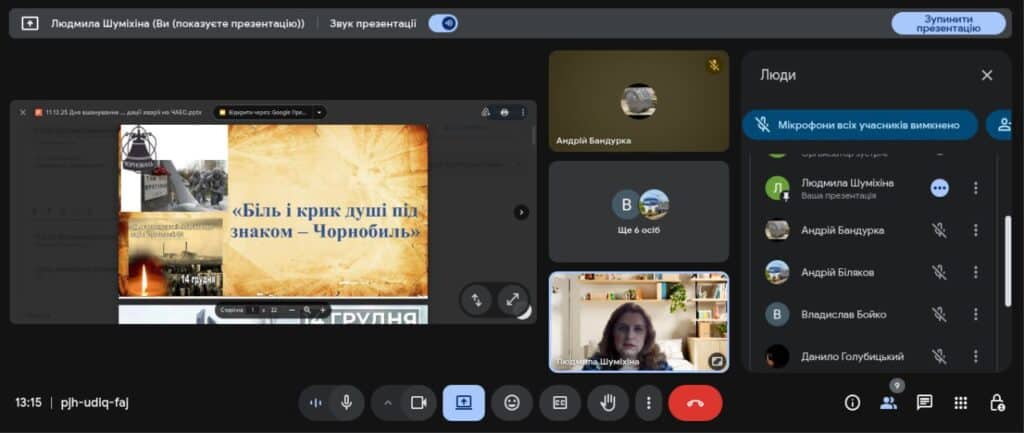Toggle the microphone button in call controls

(346, 402)
